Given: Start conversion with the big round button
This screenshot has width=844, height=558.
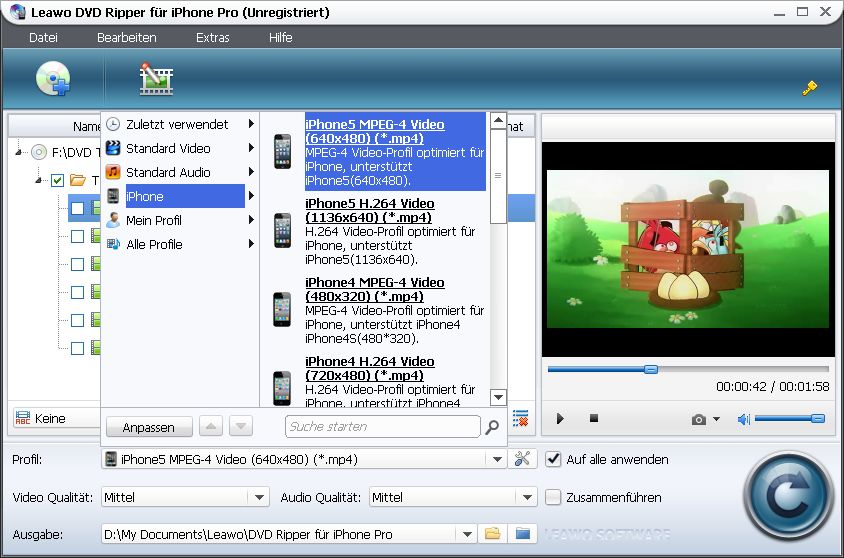Looking at the screenshot, I should click(788, 496).
